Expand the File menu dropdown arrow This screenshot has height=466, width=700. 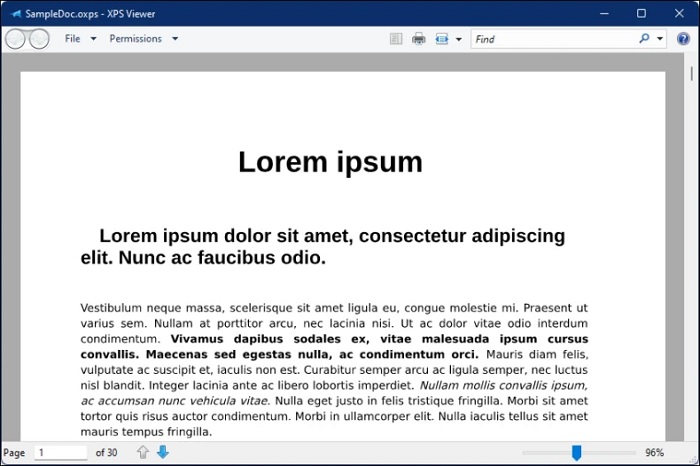tap(93, 39)
